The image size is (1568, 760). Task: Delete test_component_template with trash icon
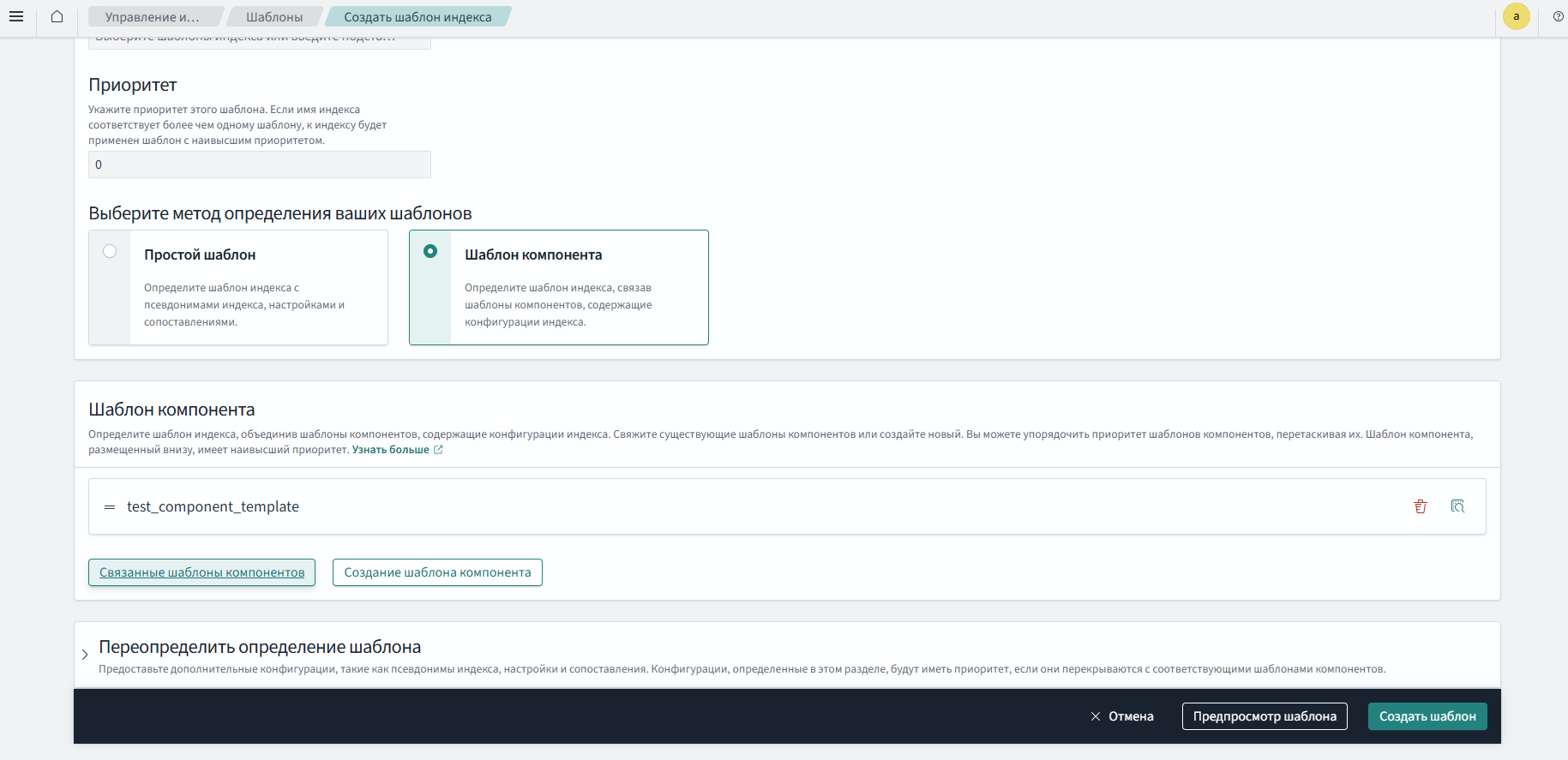[x=1420, y=506]
